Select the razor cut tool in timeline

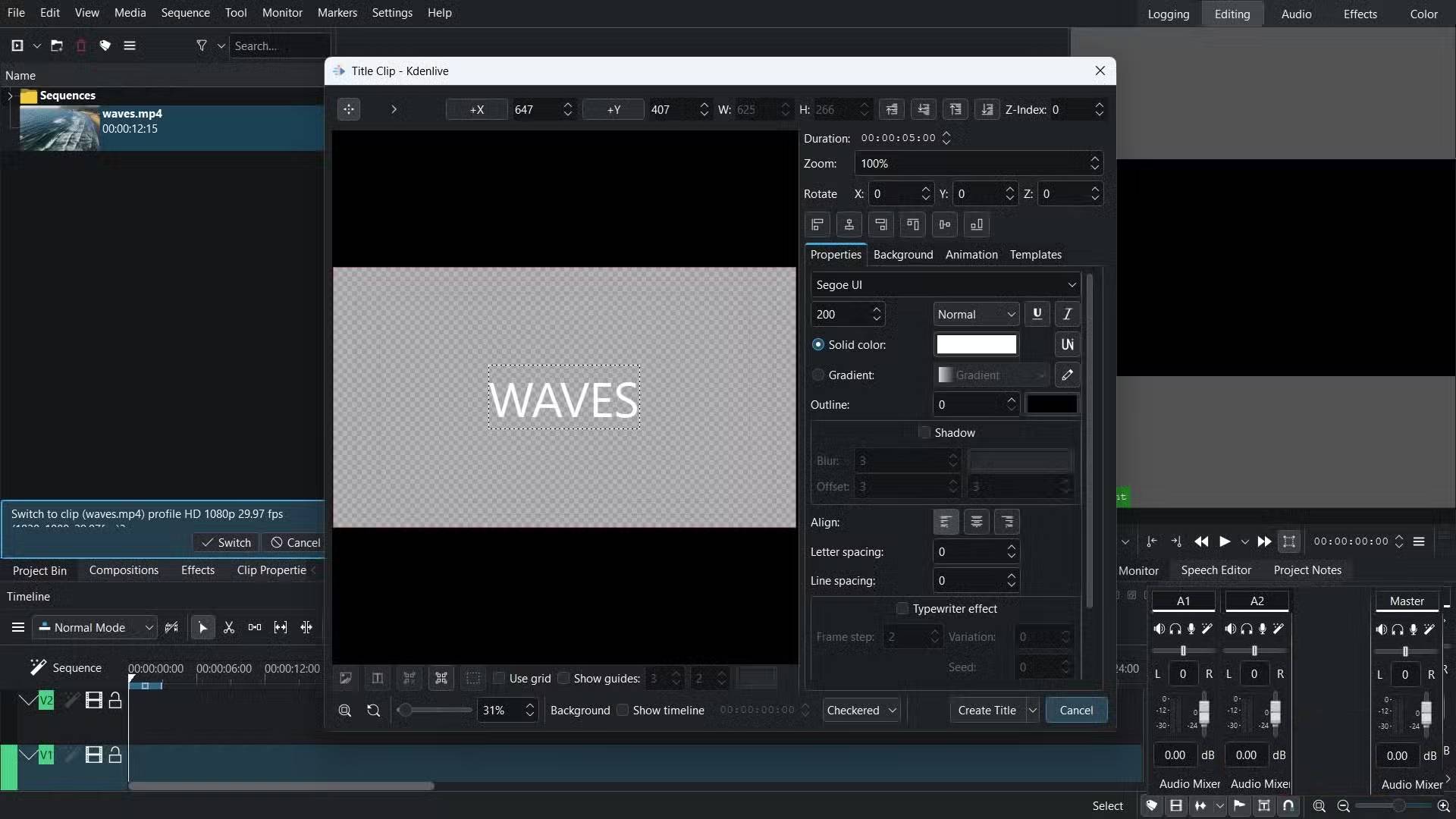click(x=229, y=628)
